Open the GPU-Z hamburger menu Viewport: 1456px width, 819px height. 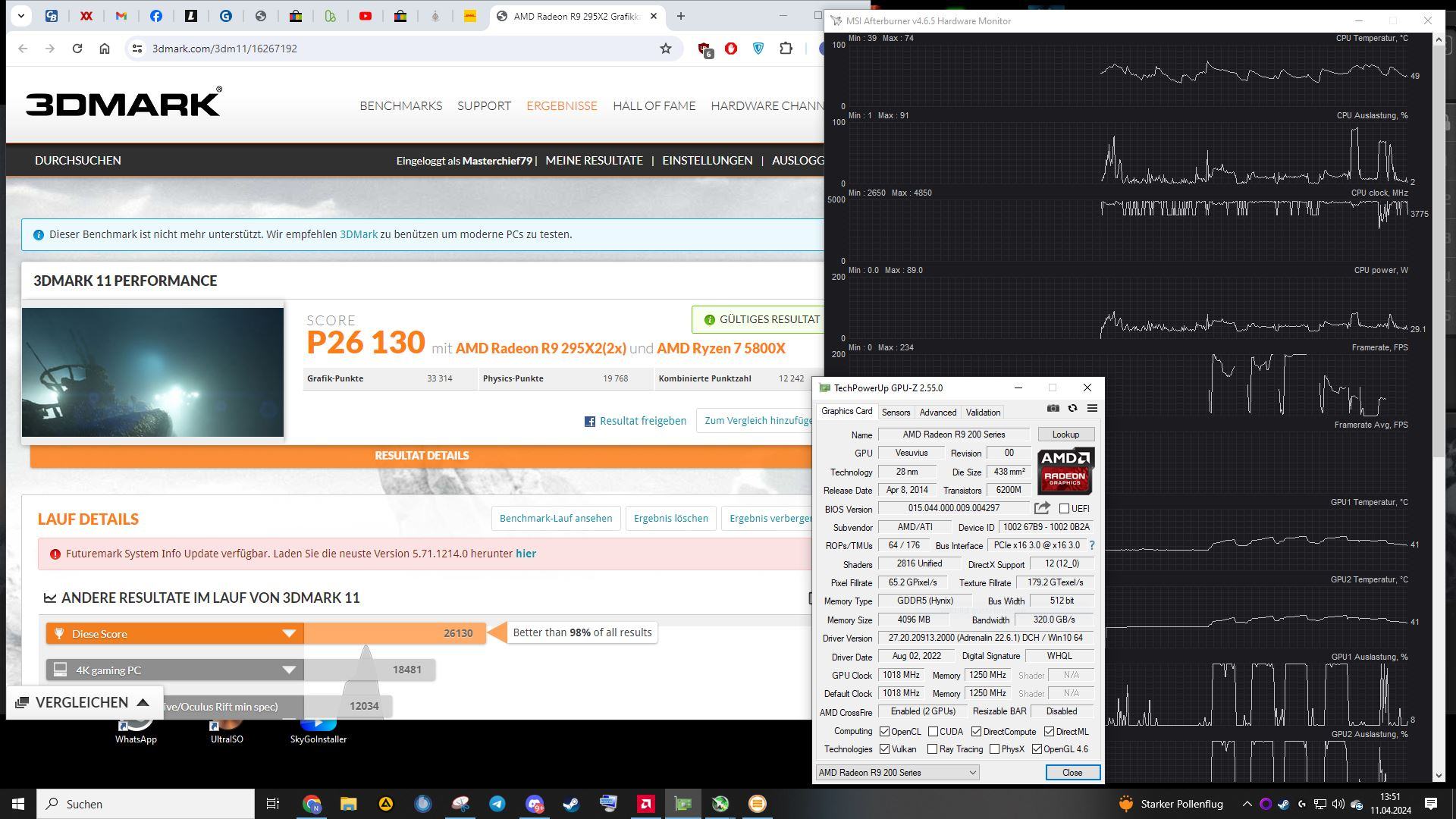click(x=1092, y=408)
